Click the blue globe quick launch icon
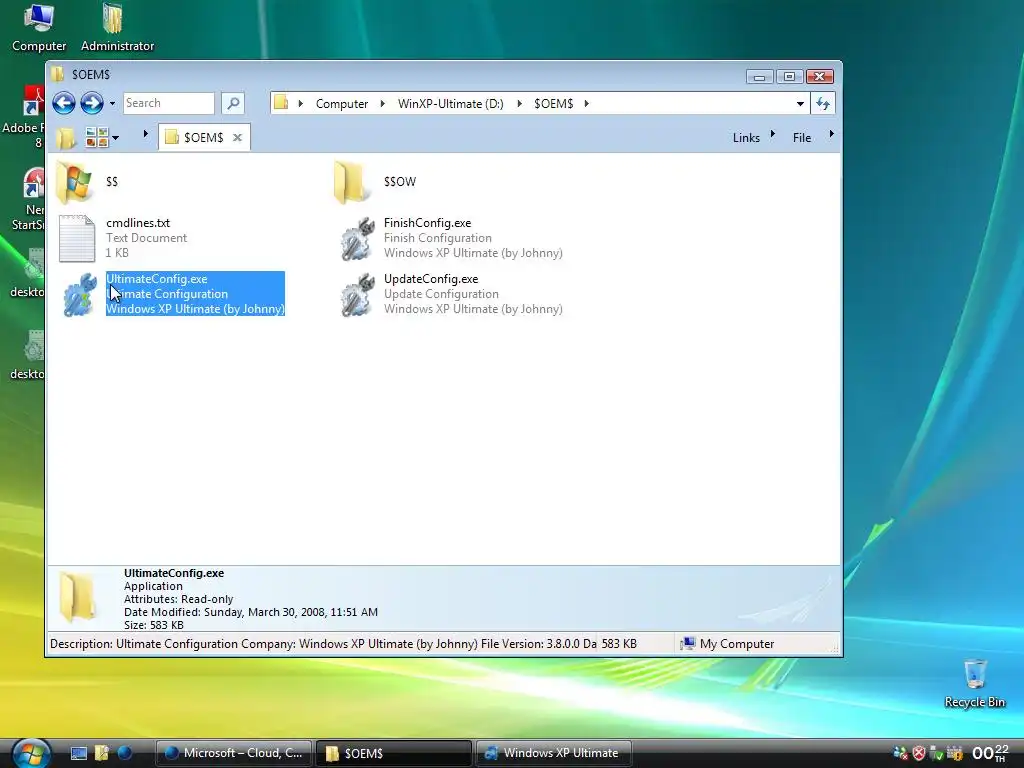 pos(125,753)
